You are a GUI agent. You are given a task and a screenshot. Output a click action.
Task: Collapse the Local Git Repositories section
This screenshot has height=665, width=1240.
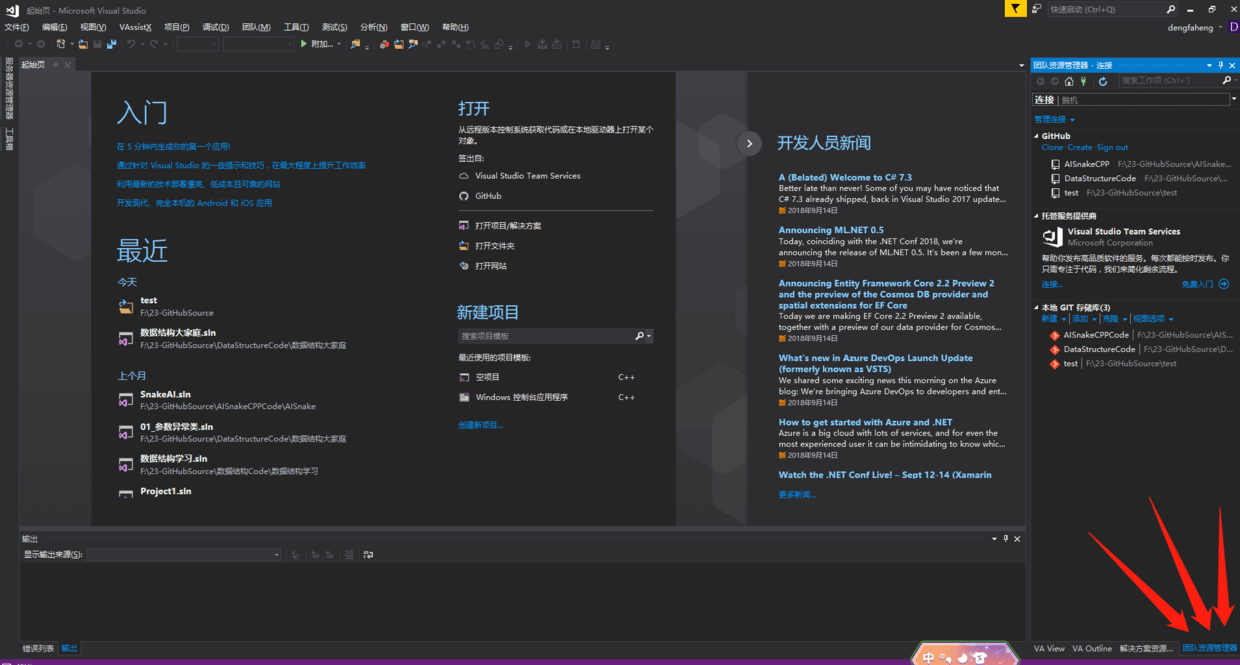click(x=1037, y=307)
